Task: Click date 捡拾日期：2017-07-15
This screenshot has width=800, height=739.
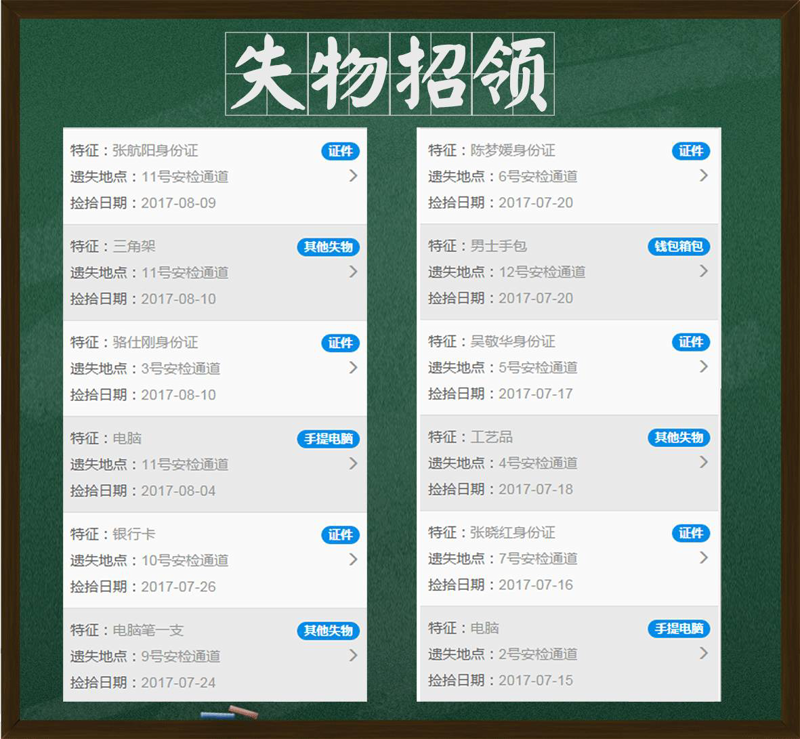Action: (x=501, y=680)
